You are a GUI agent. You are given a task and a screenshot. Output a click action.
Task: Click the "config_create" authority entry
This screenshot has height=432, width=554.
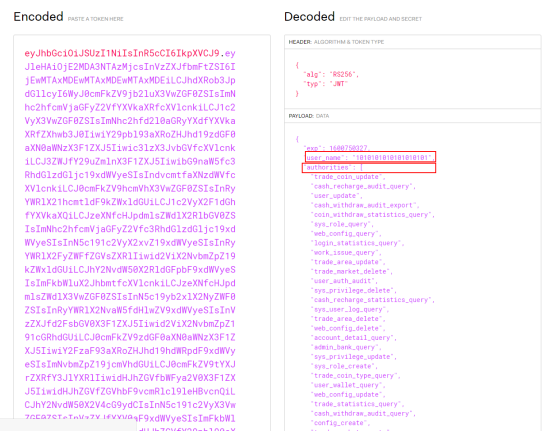340,423
